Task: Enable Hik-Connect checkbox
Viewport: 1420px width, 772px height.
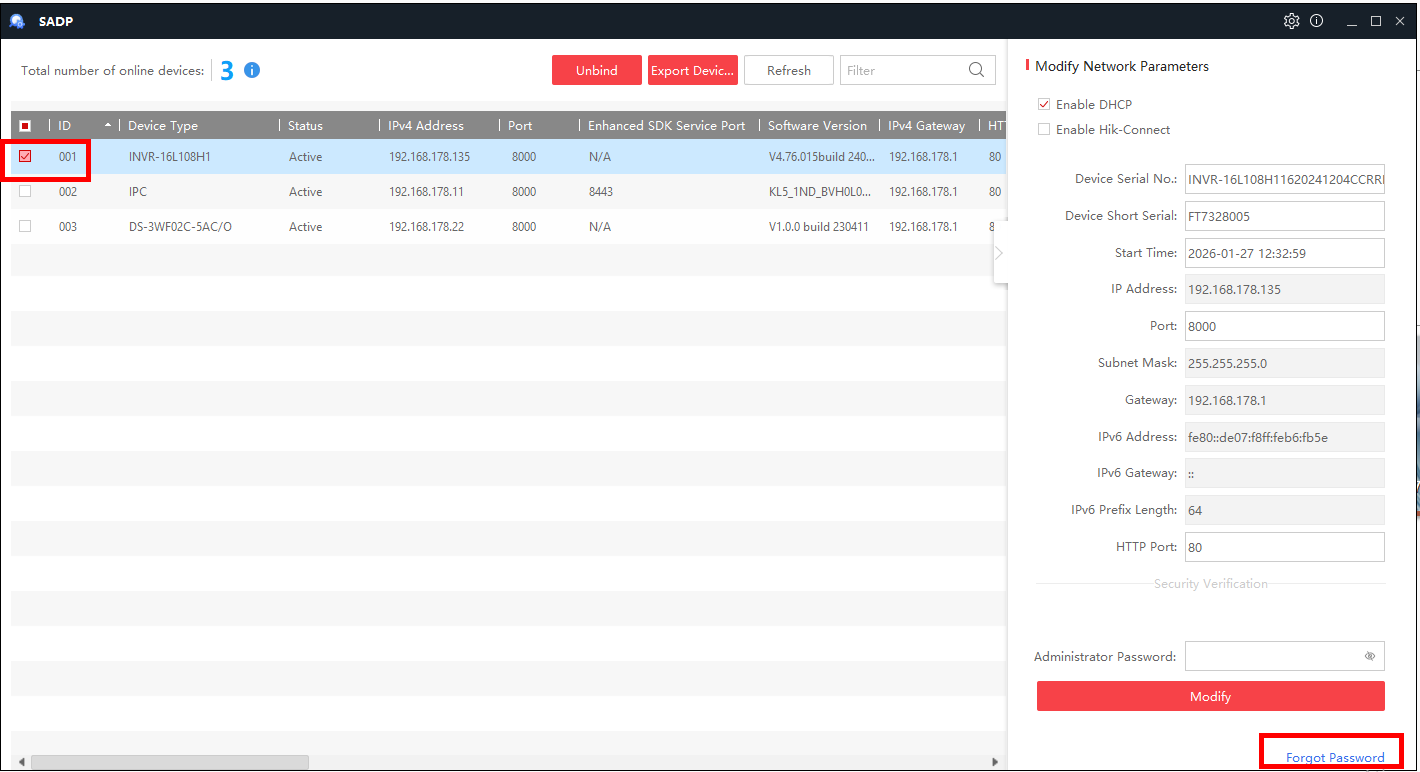Action: point(1044,129)
